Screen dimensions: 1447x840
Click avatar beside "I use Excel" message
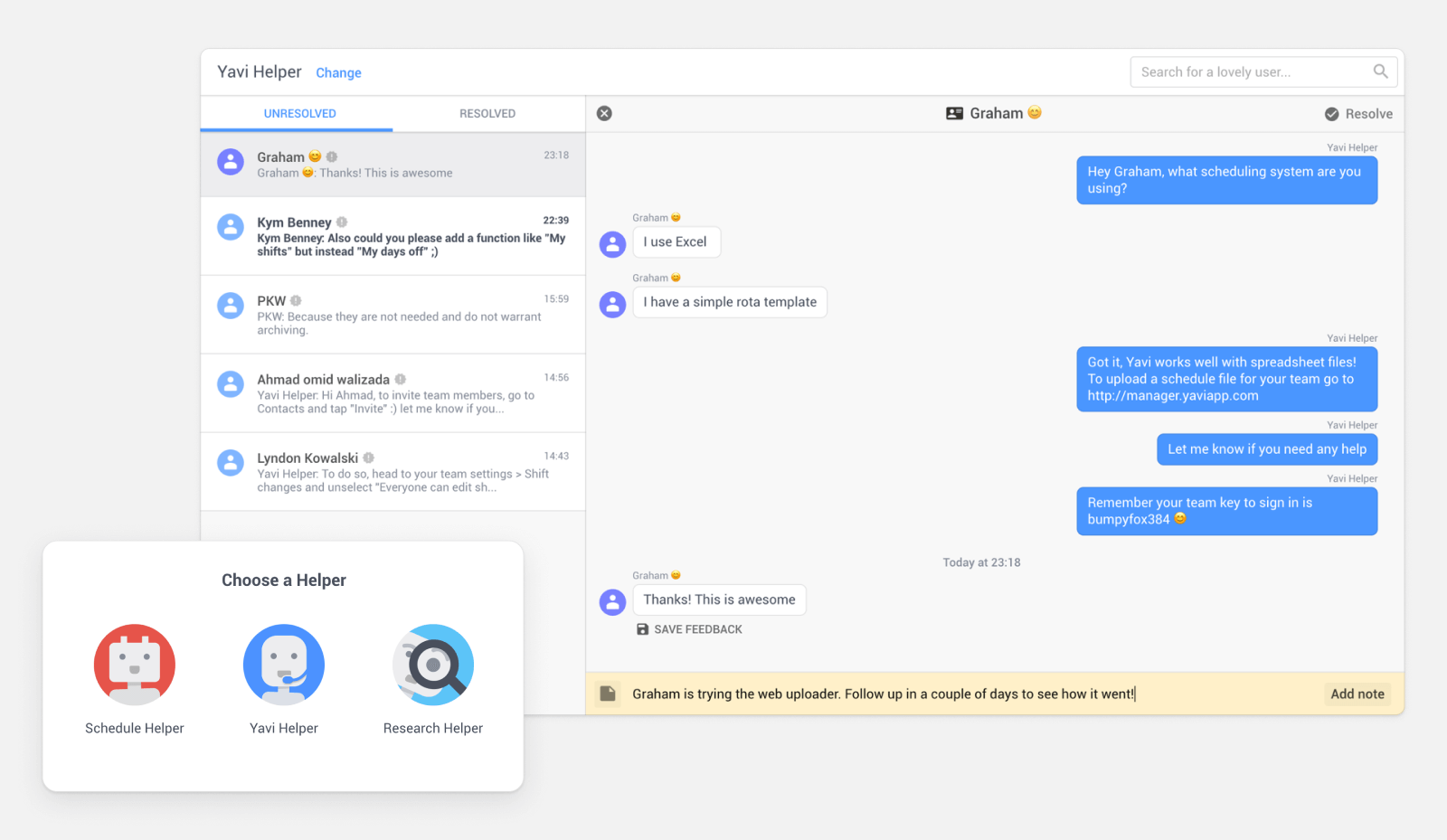coord(613,243)
